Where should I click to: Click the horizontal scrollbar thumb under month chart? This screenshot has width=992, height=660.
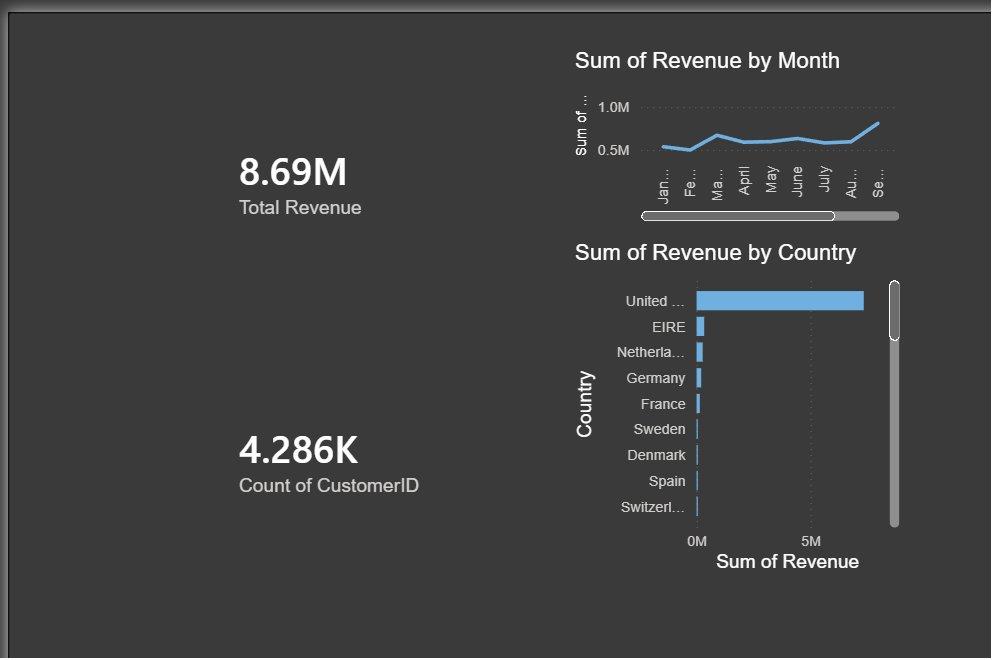tap(738, 216)
